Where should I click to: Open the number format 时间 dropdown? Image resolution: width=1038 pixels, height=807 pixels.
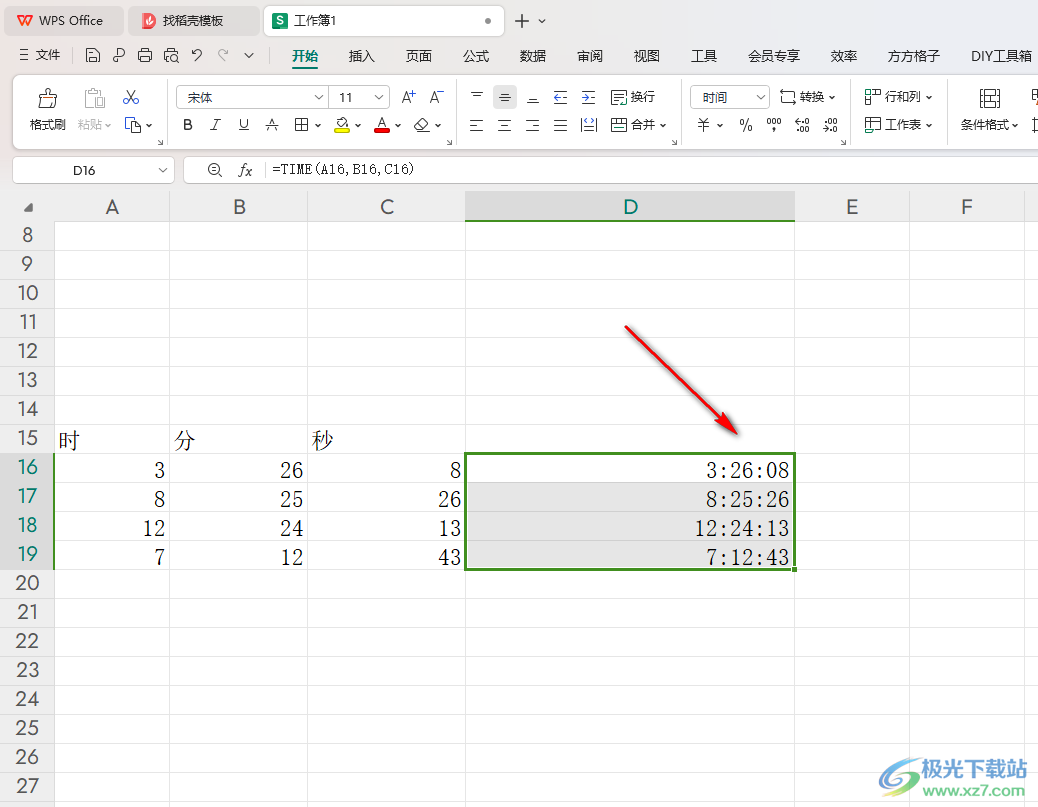(x=761, y=97)
